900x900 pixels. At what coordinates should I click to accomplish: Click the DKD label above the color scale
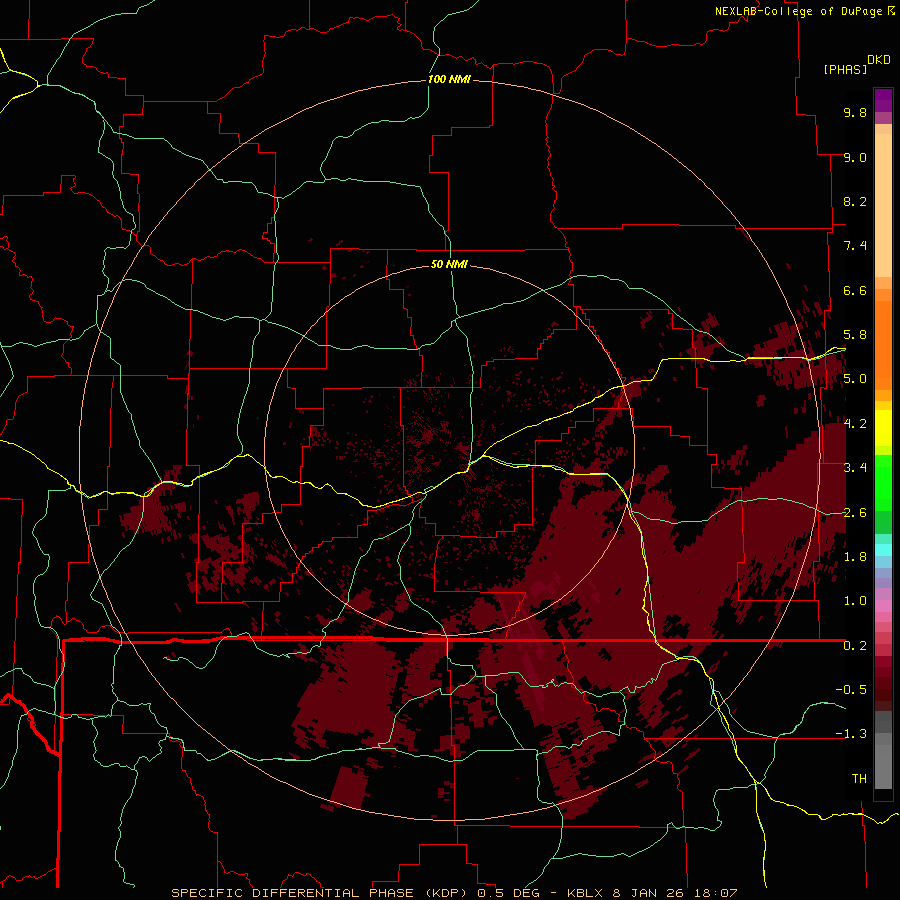878,60
